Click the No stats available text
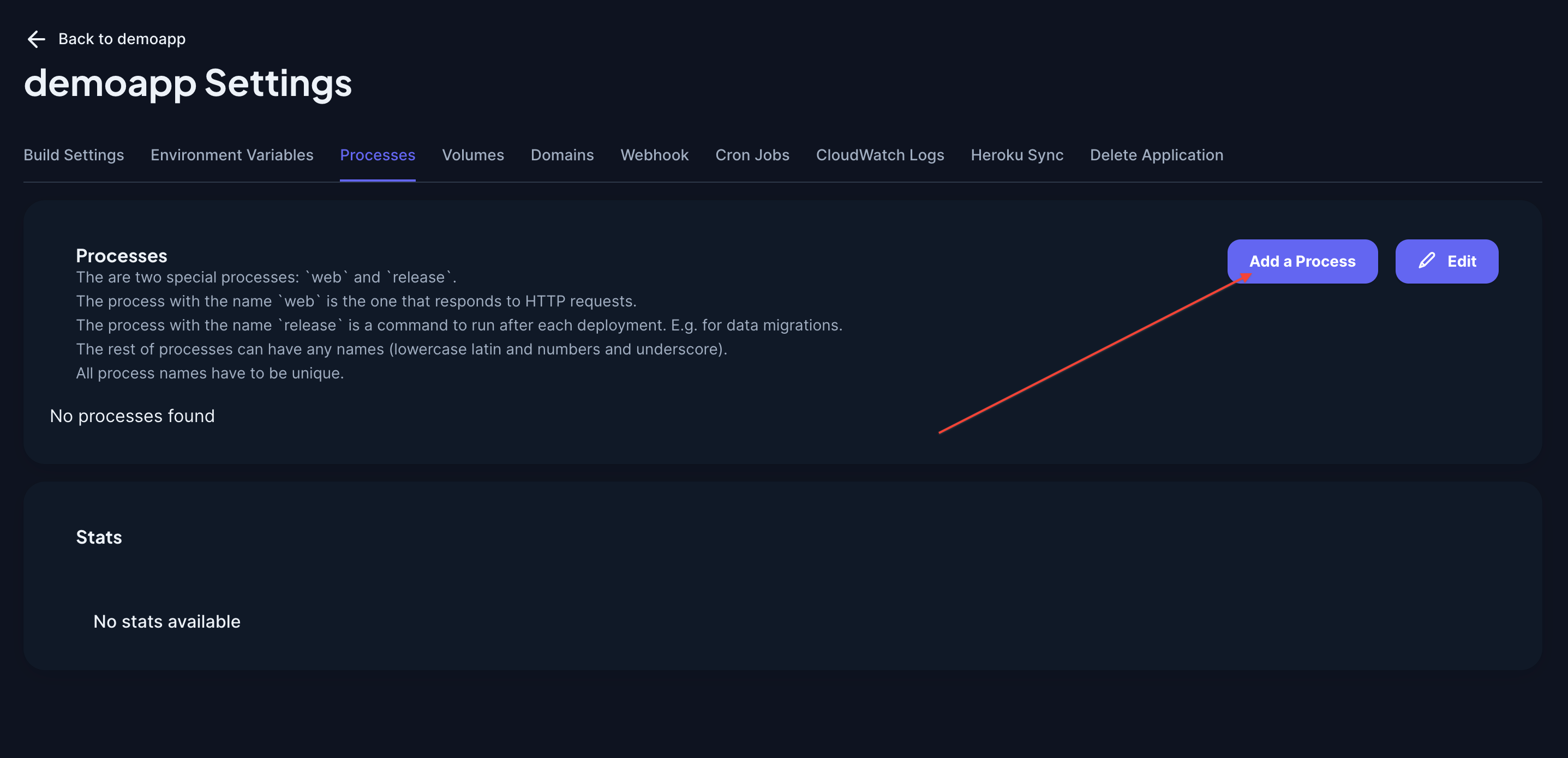This screenshot has width=1568, height=758. point(166,621)
